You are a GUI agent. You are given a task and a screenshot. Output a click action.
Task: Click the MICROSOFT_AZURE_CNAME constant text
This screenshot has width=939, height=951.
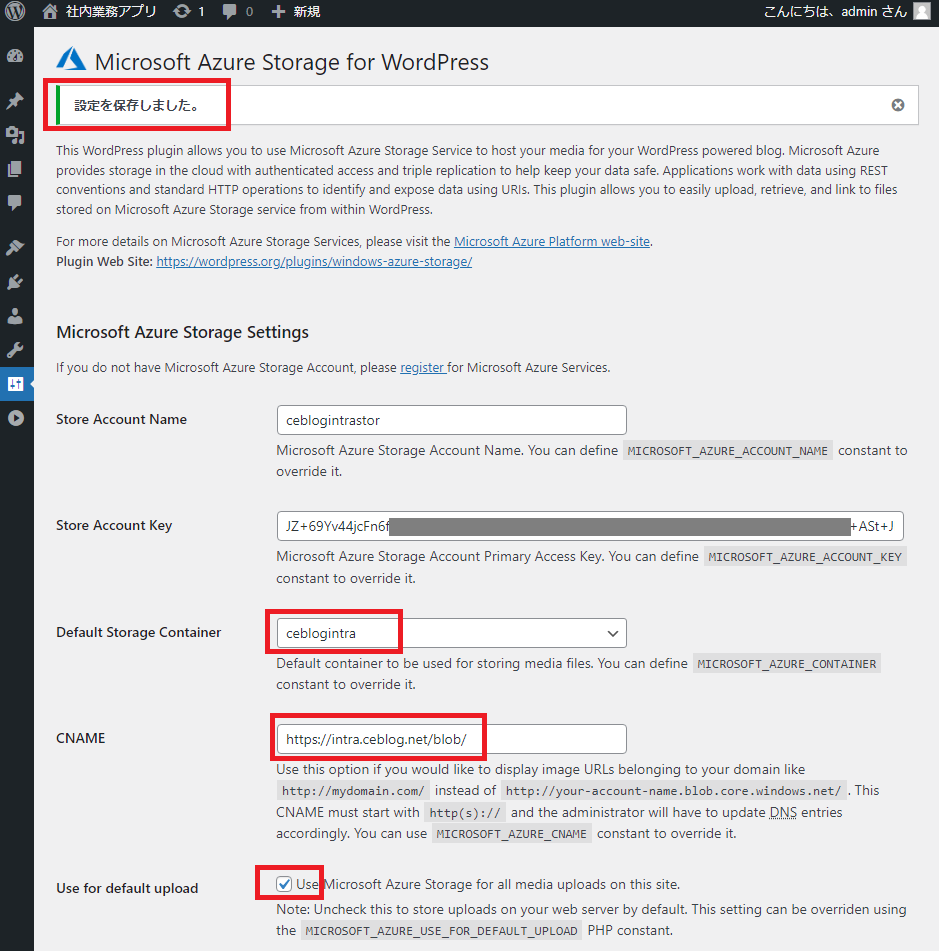511,834
